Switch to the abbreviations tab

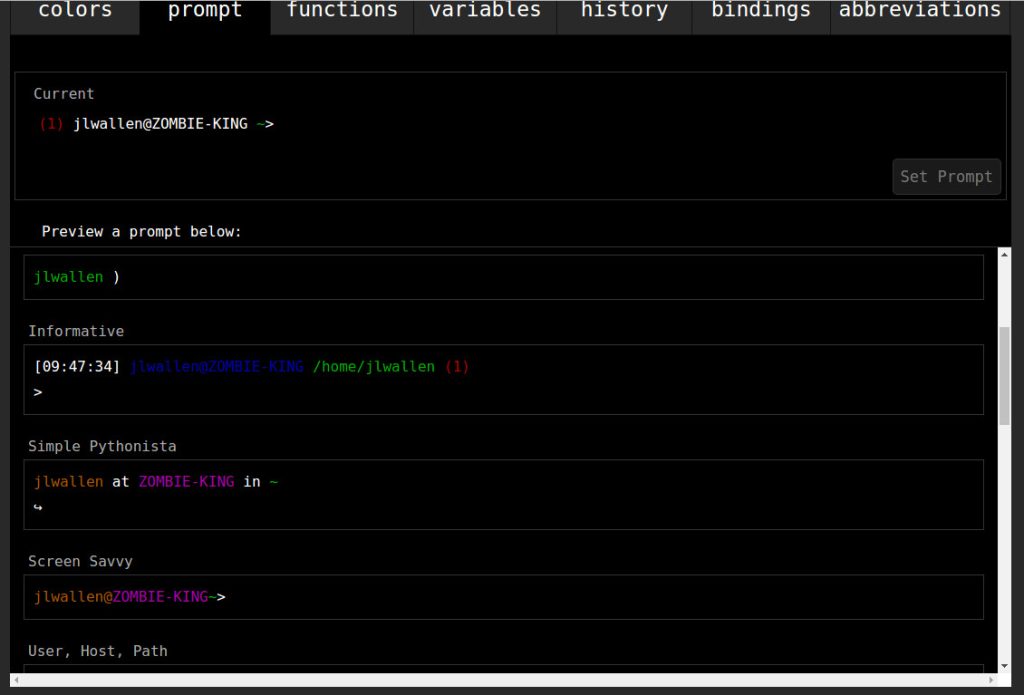(x=919, y=12)
